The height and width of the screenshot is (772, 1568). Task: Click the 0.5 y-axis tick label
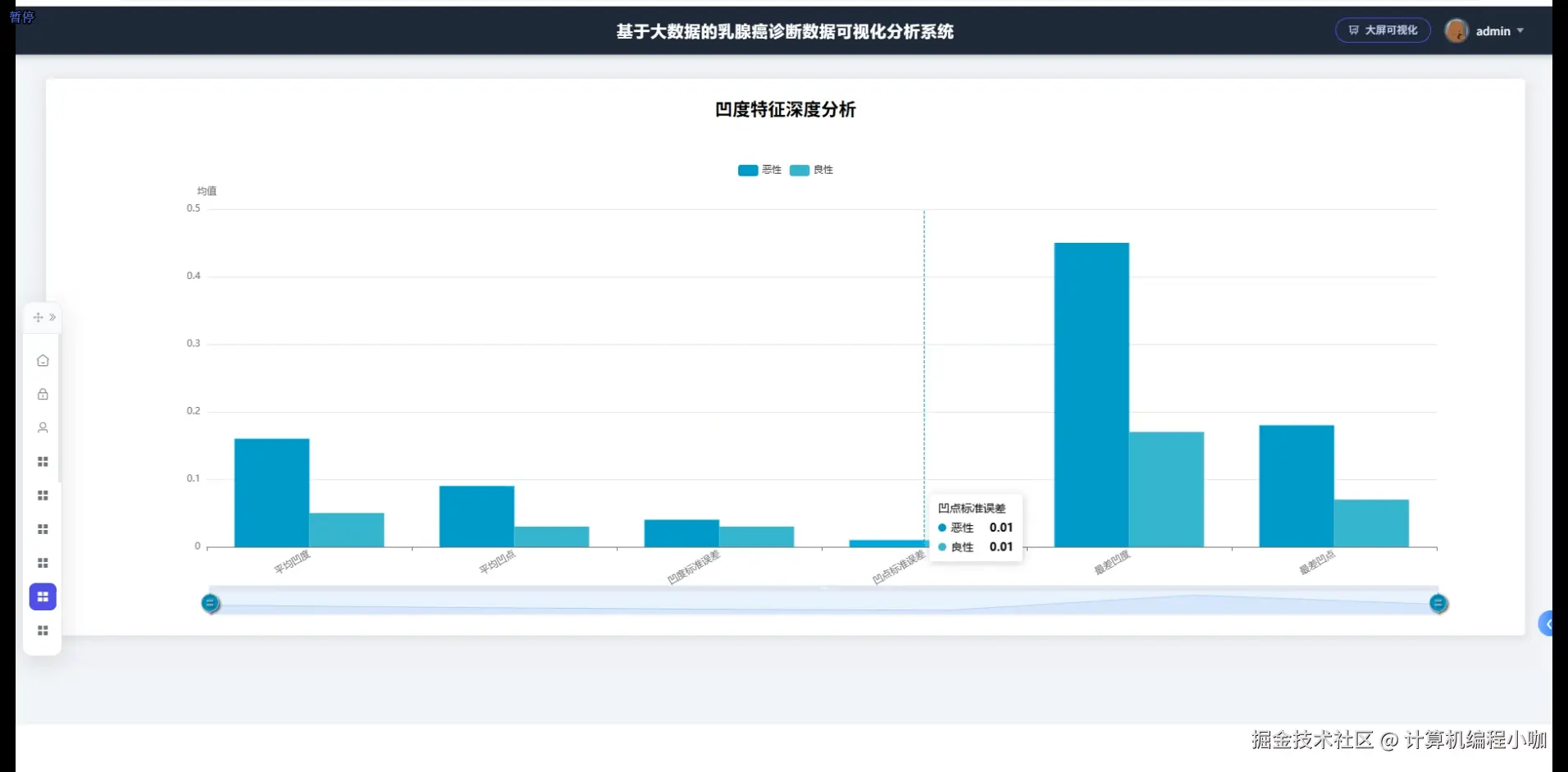pyautogui.click(x=194, y=208)
